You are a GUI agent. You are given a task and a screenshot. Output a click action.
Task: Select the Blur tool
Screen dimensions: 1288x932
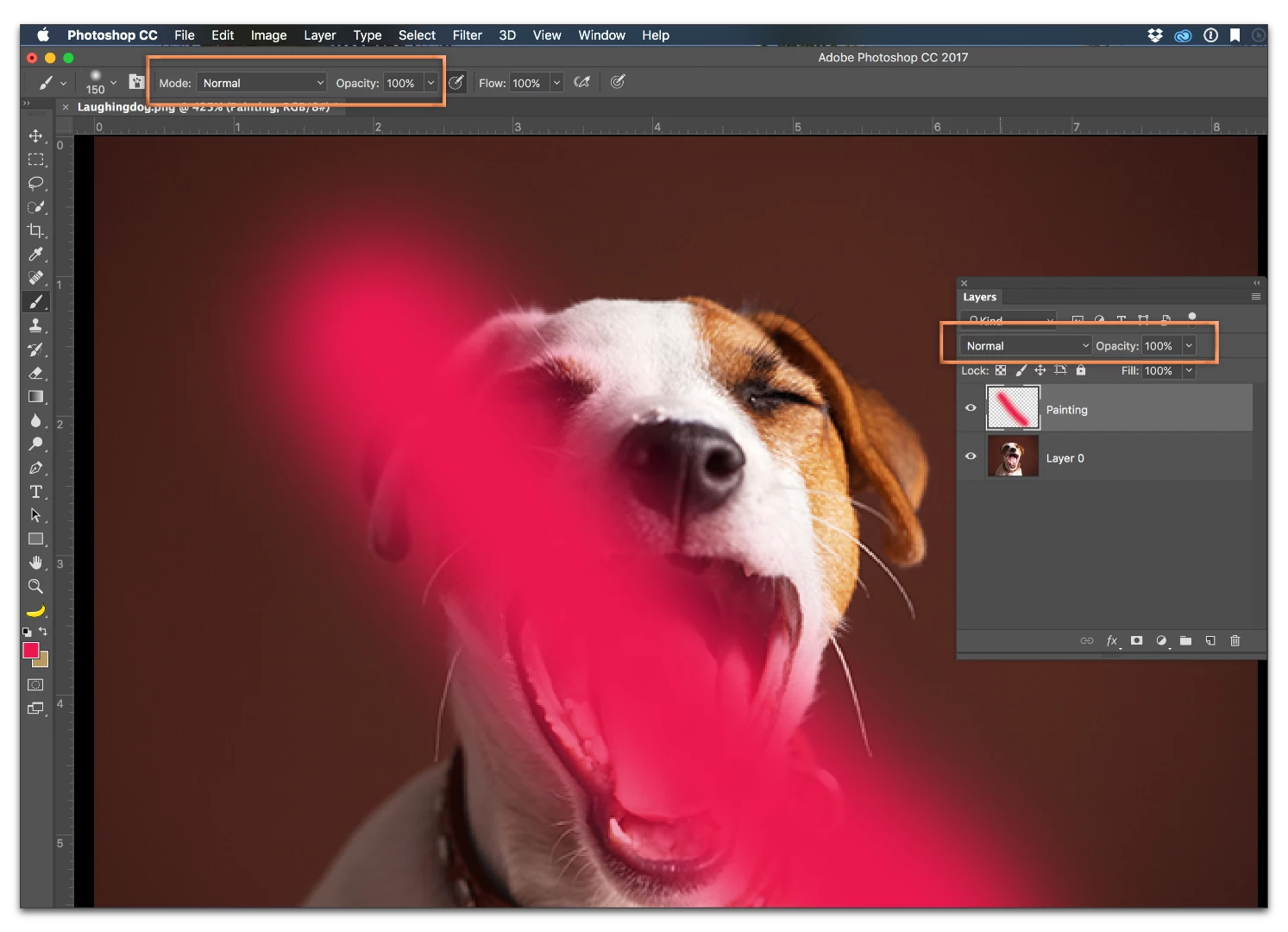(x=35, y=420)
